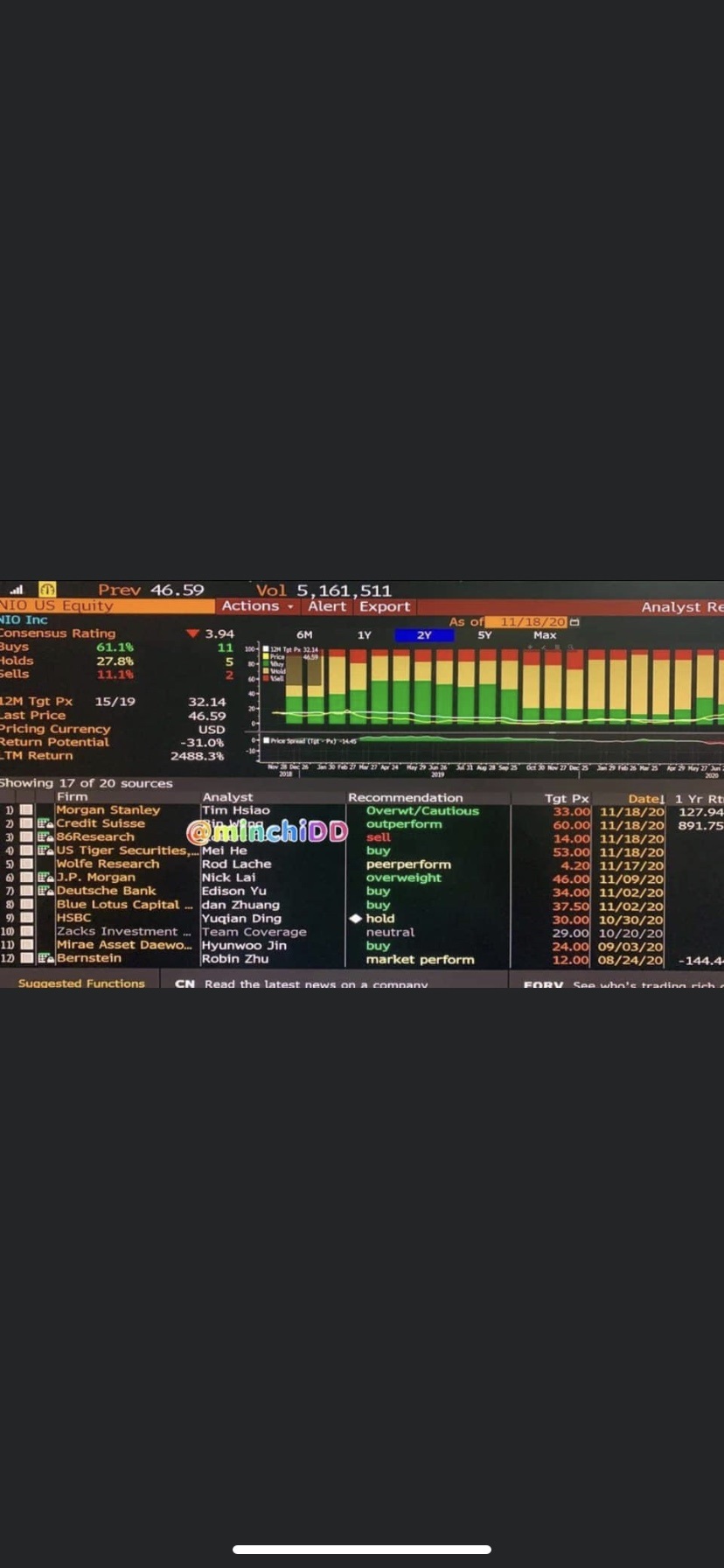724x1568 pixels.
Task: Click the market perform recommendation
Action: click(420, 960)
